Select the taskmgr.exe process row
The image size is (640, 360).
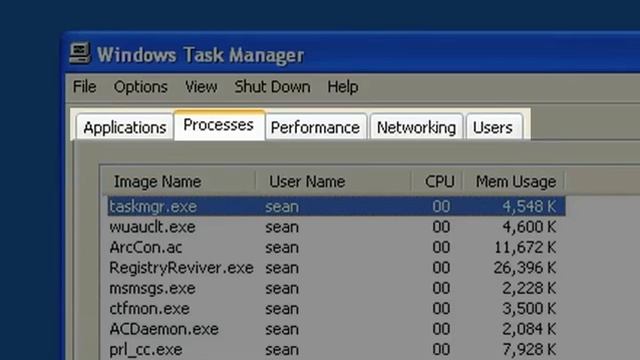tap(336, 206)
